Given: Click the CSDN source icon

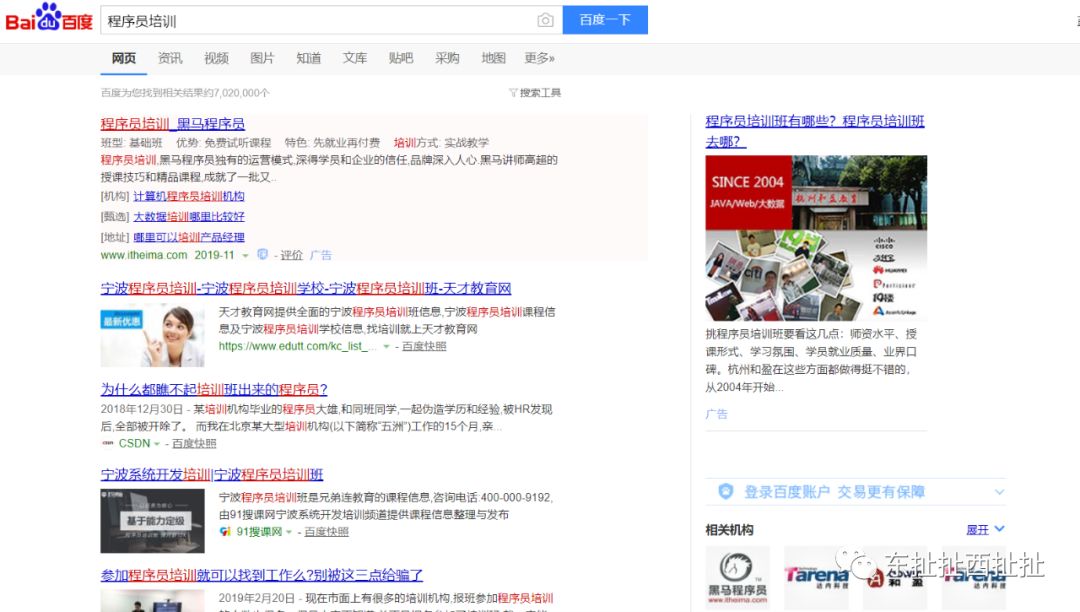Looking at the screenshot, I should pyautogui.click(x=107, y=443).
